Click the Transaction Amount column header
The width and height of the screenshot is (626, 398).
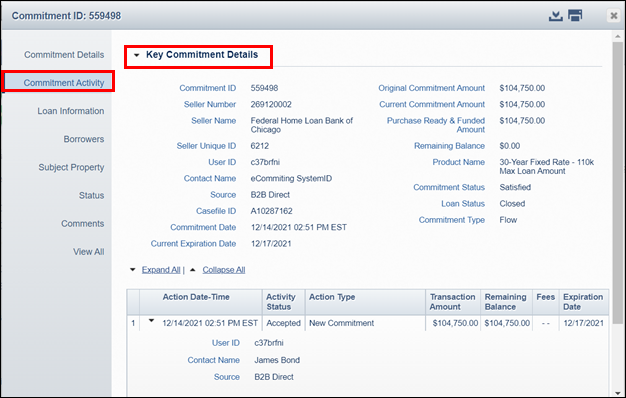pyautogui.click(x=453, y=302)
